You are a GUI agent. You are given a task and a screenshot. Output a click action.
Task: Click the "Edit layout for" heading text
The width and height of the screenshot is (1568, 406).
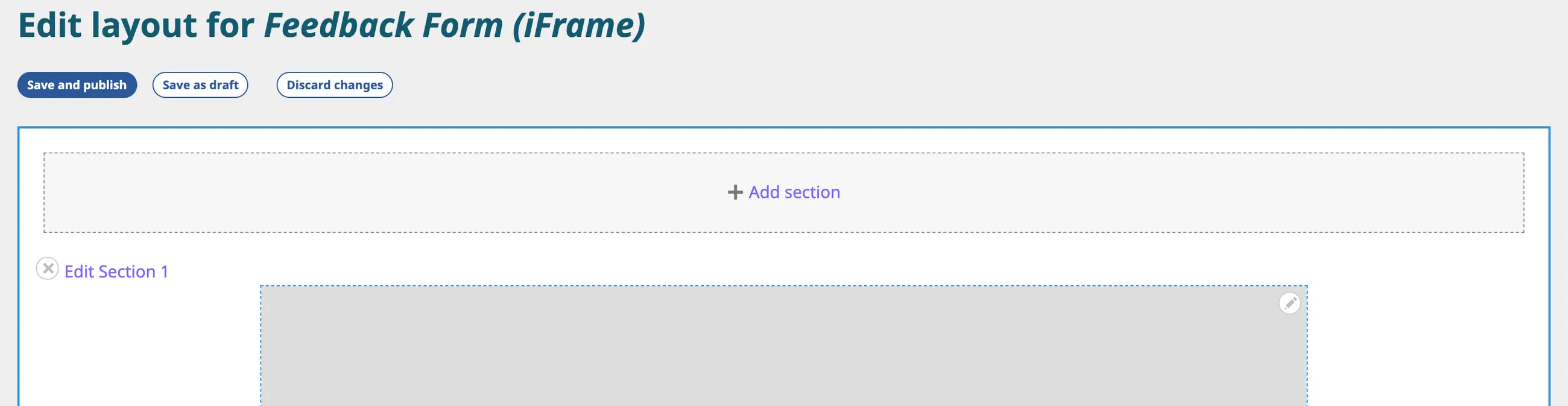tap(136, 25)
